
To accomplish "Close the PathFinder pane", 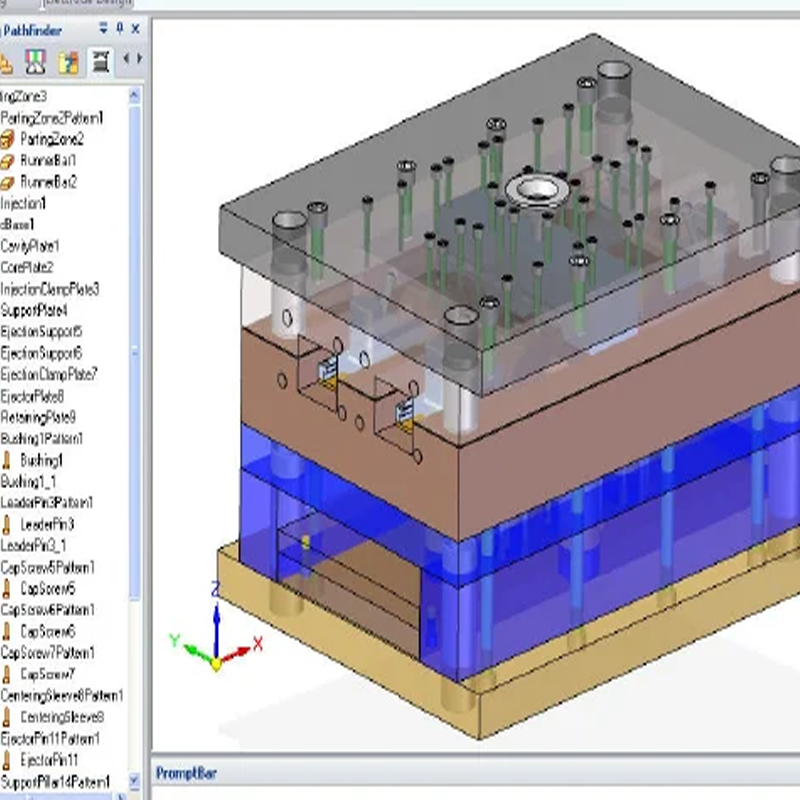I will [x=136, y=29].
